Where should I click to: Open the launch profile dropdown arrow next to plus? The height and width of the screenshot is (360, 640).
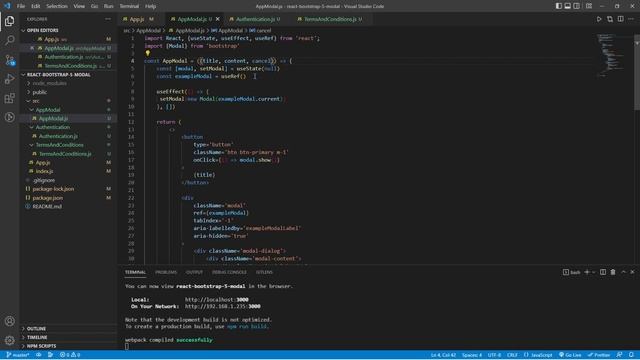pyautogui.click(x=594, y=272)
